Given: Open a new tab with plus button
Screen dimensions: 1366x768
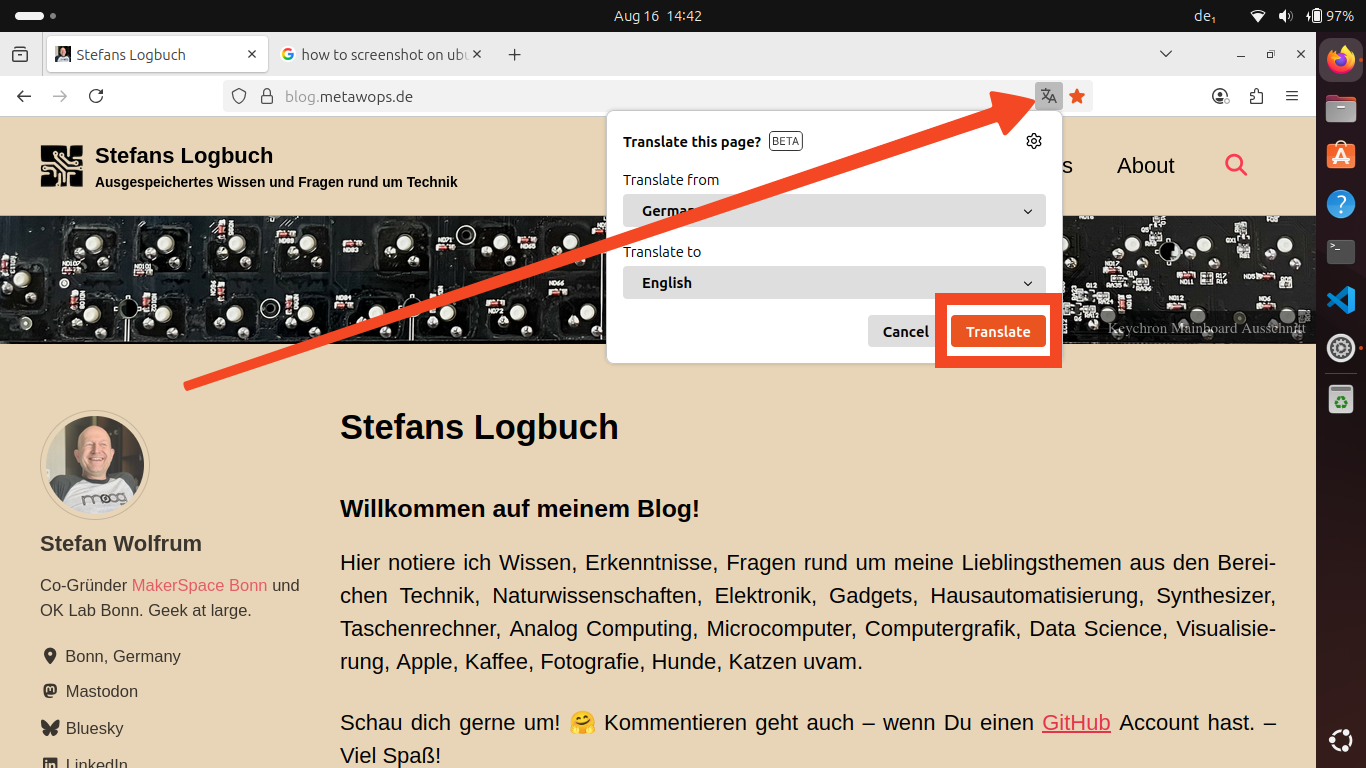Looking at the screenshot, I should [514, 54].
